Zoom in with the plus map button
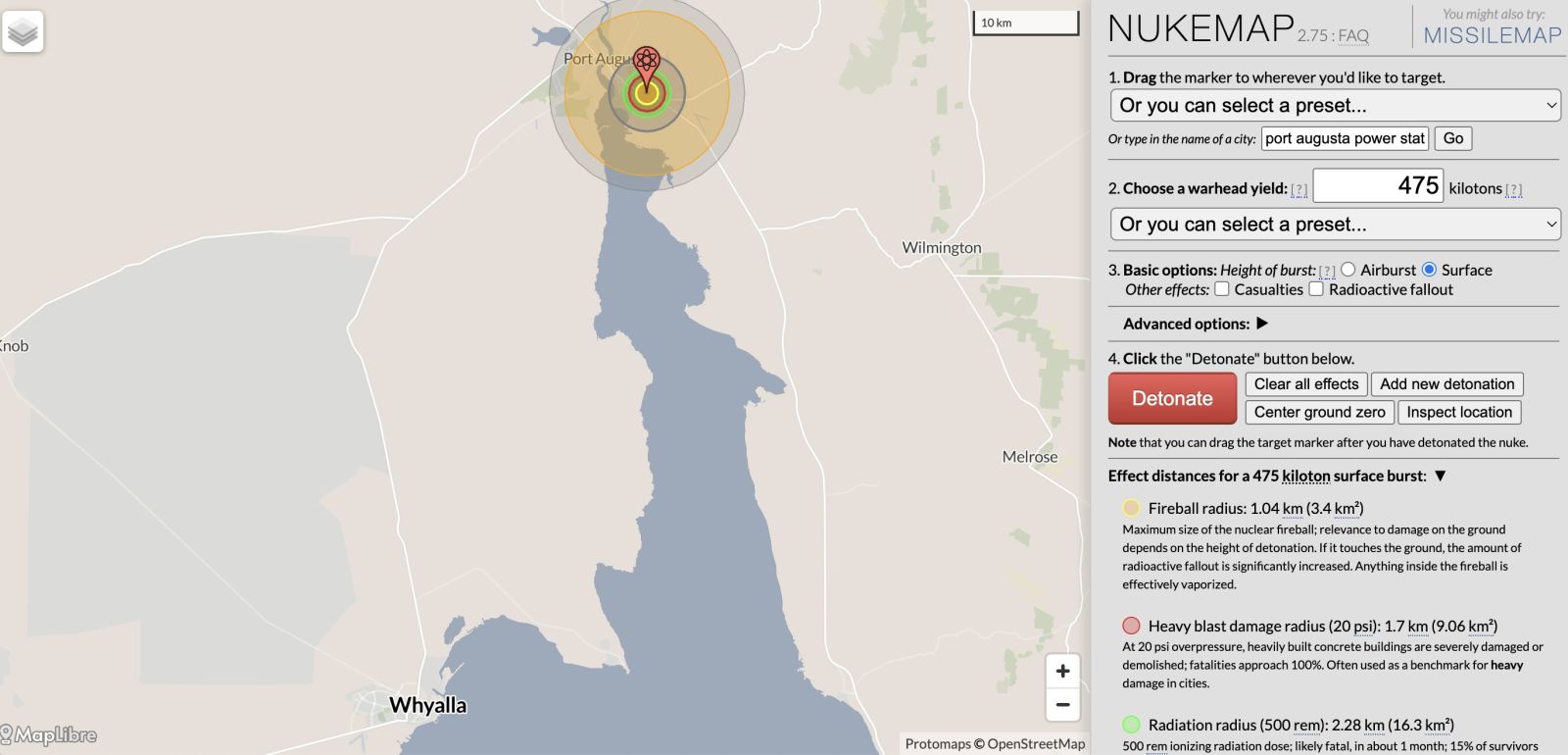 [1062, 672]
